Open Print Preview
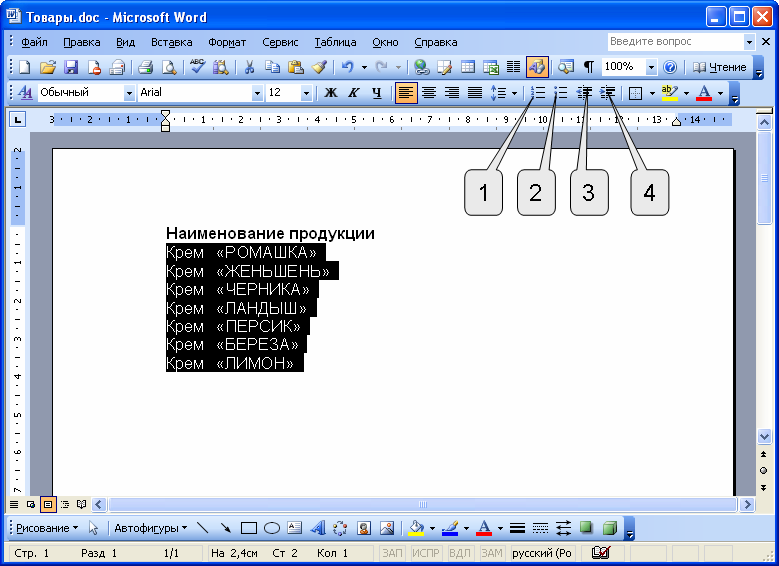The width and height of the screenshot is (779, 566). pos(169,67)
